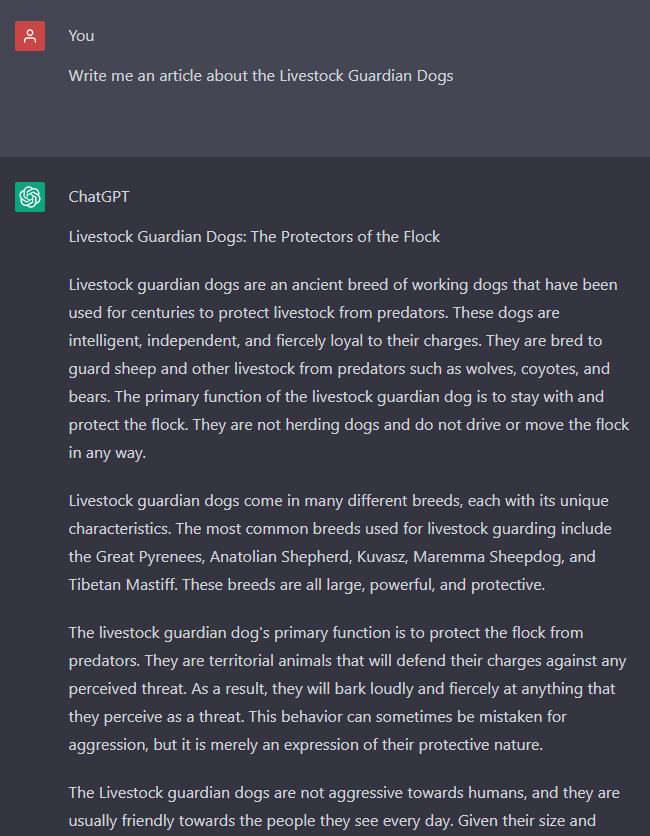Click the paragraph listing Great Pyrenees and Kuvasz
This screenshot has width=650, height=836.
coord(340,543)
